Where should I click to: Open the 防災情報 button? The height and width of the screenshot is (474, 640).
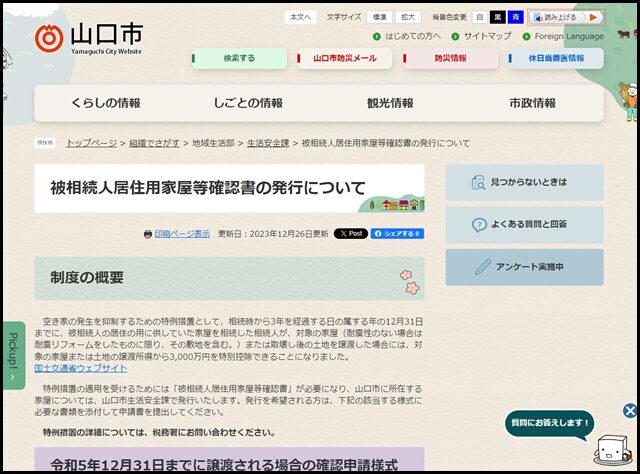click(450, 58)
